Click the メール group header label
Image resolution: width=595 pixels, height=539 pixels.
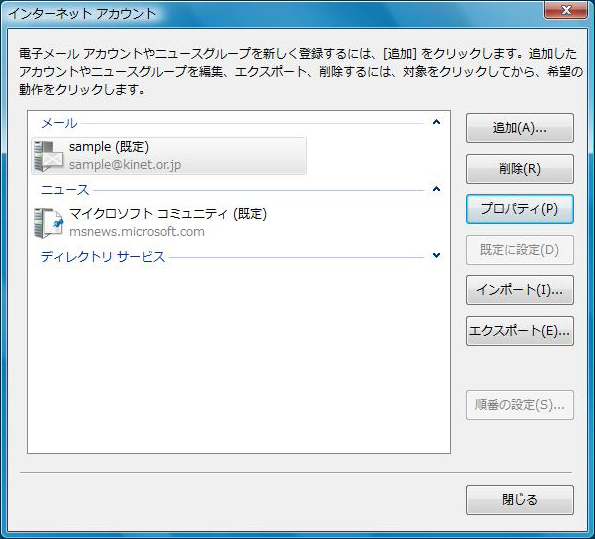coord(59,123)
